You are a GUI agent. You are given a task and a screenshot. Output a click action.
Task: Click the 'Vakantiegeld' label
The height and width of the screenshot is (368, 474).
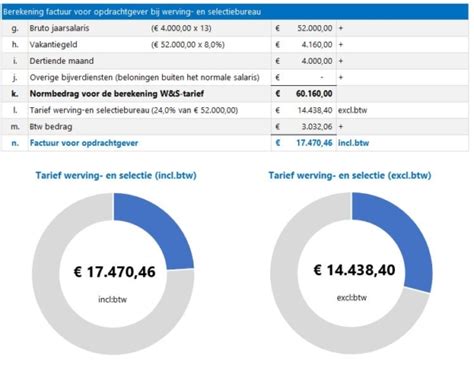click(53, 45)
